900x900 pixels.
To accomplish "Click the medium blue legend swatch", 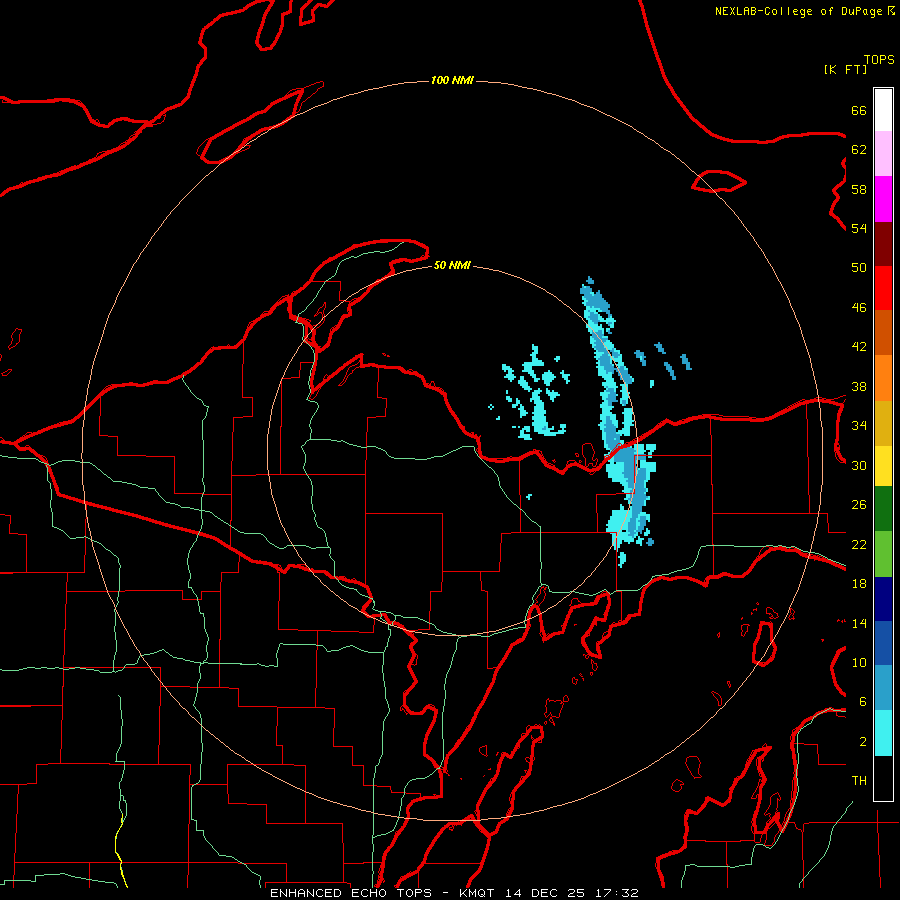I will coord(883,643).
